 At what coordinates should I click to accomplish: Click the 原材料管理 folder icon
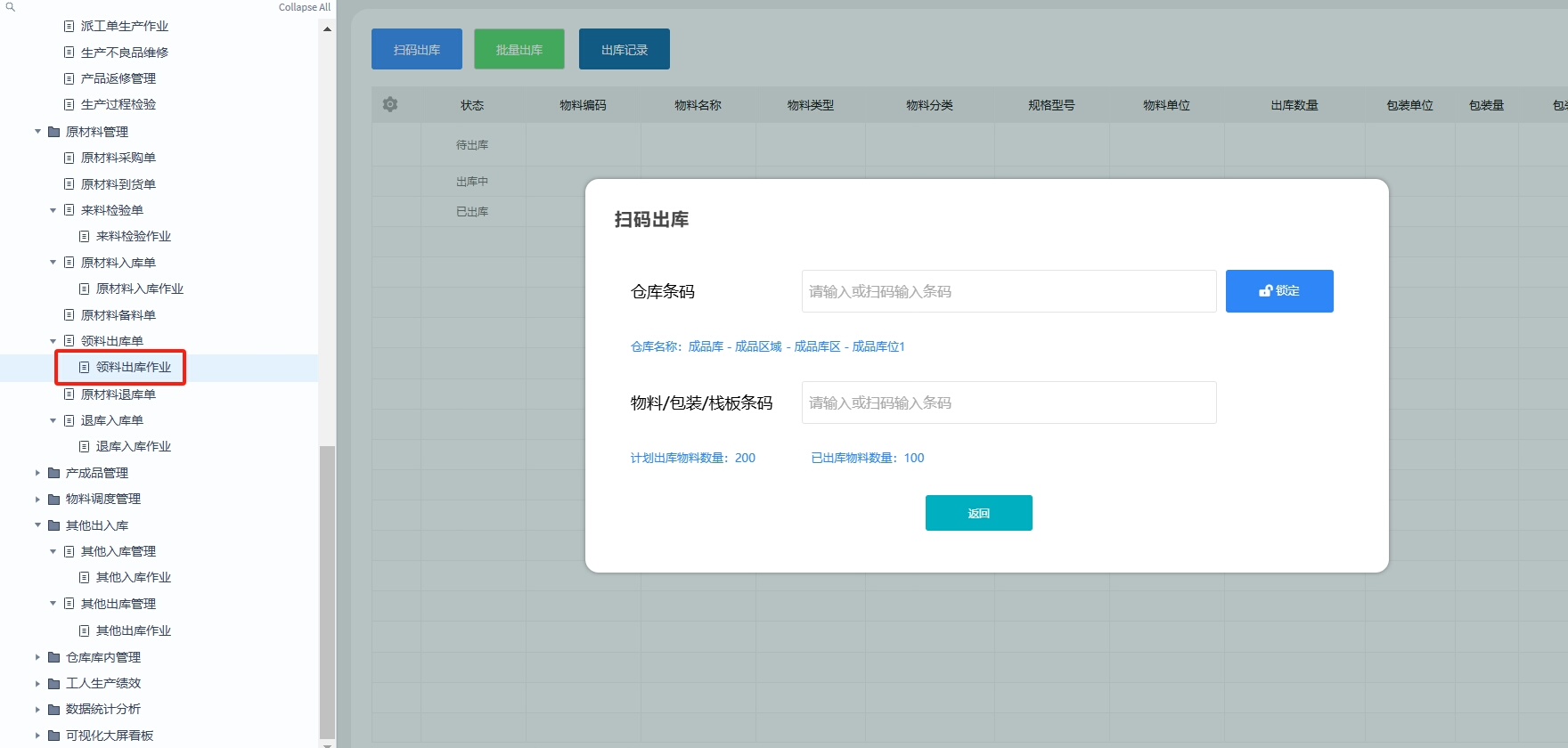pyautogui.click(x=53, y=132)
